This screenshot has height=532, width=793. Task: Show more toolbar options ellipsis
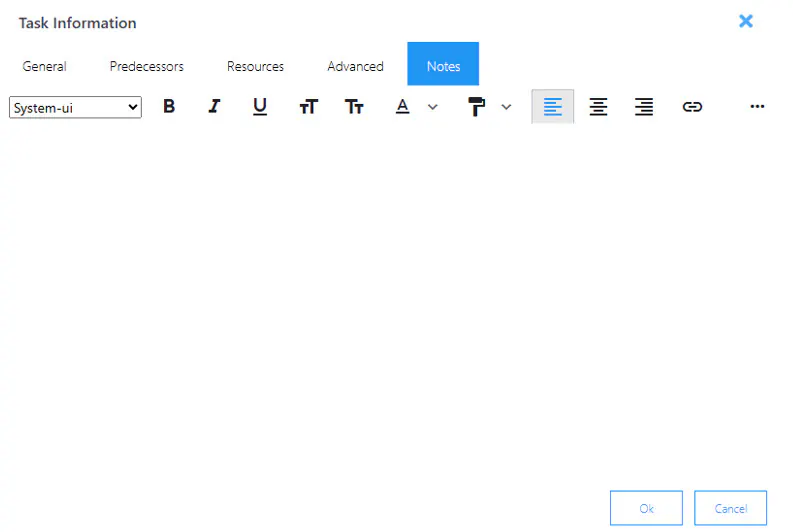[x=757, y=107]
